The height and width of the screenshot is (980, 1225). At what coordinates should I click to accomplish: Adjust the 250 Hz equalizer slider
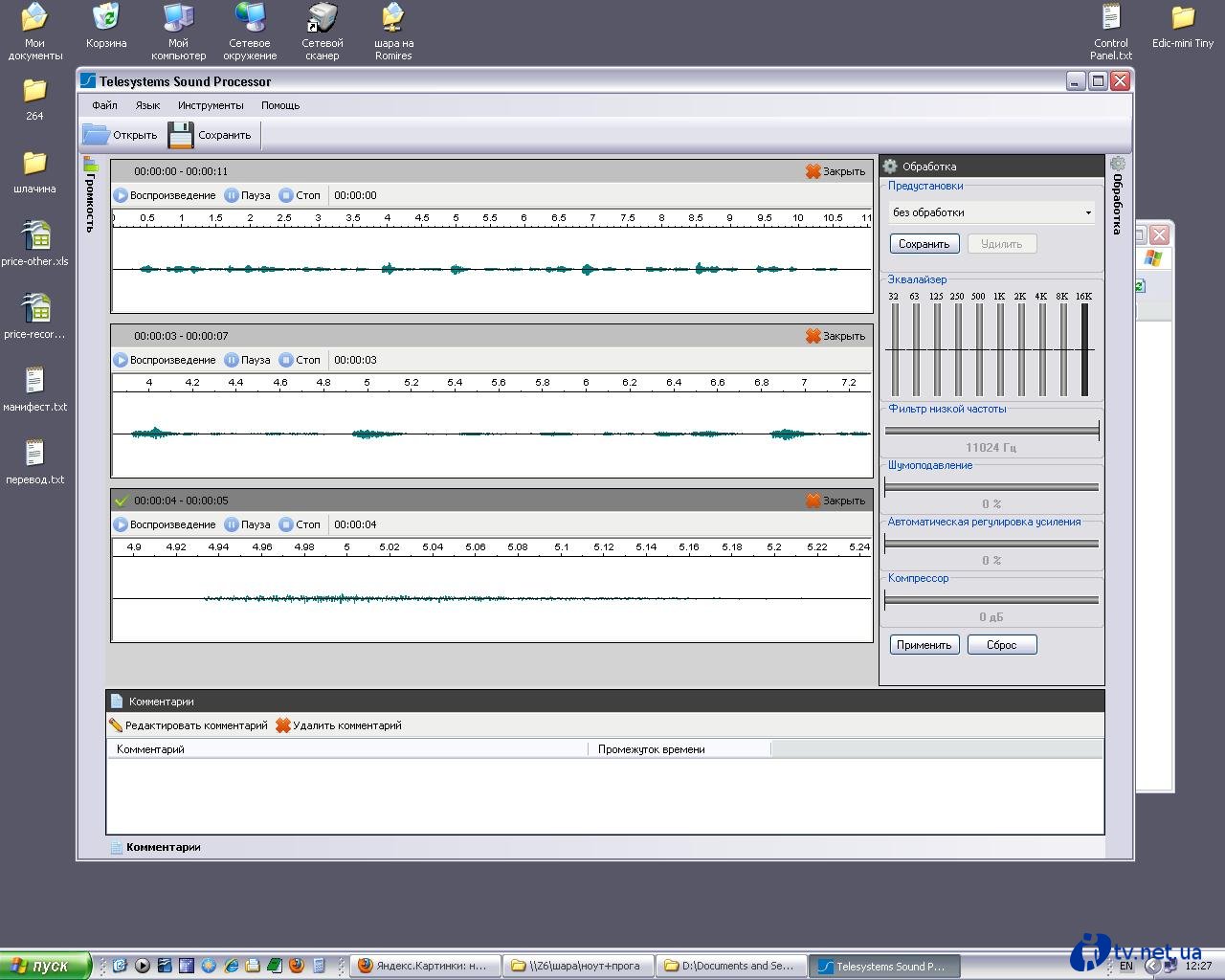pyautogui.click(x=958, y=349)
